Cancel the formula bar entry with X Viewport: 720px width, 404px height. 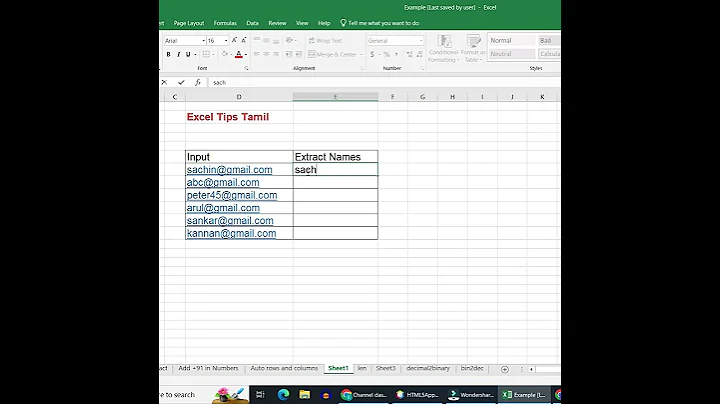(164, 82)
